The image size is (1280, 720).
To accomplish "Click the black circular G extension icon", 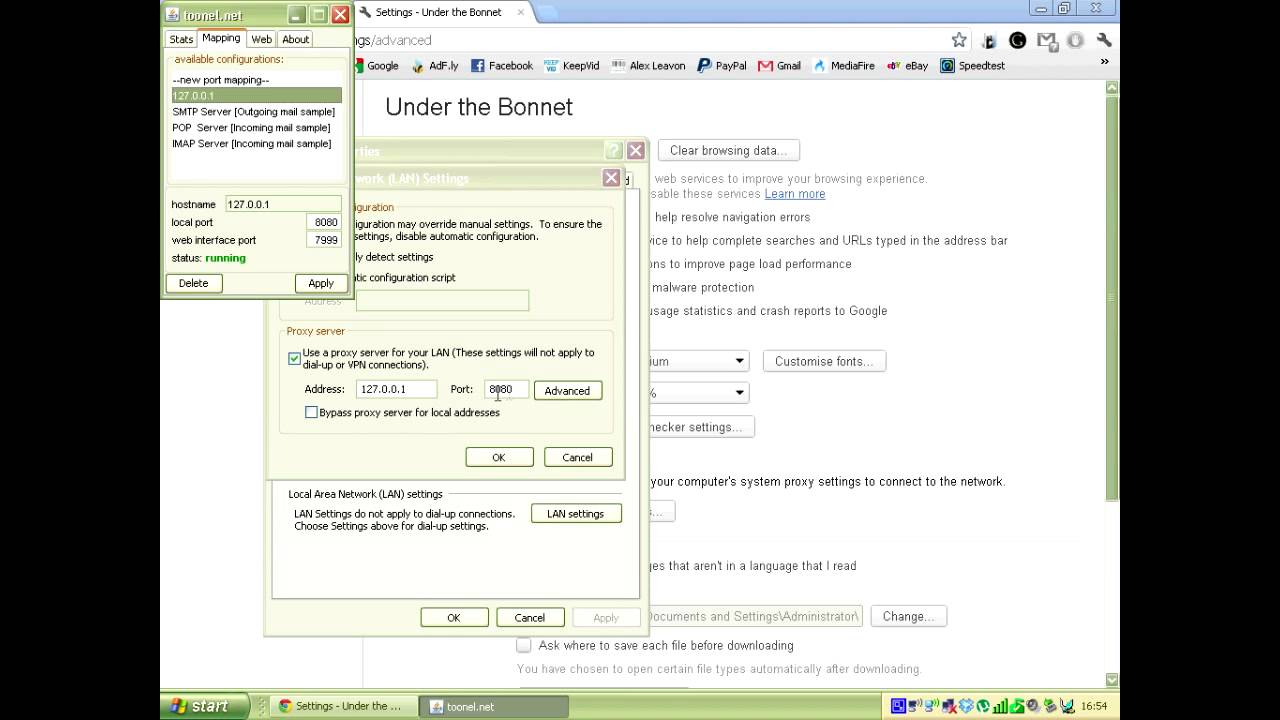I will [x=1017, y=40].
